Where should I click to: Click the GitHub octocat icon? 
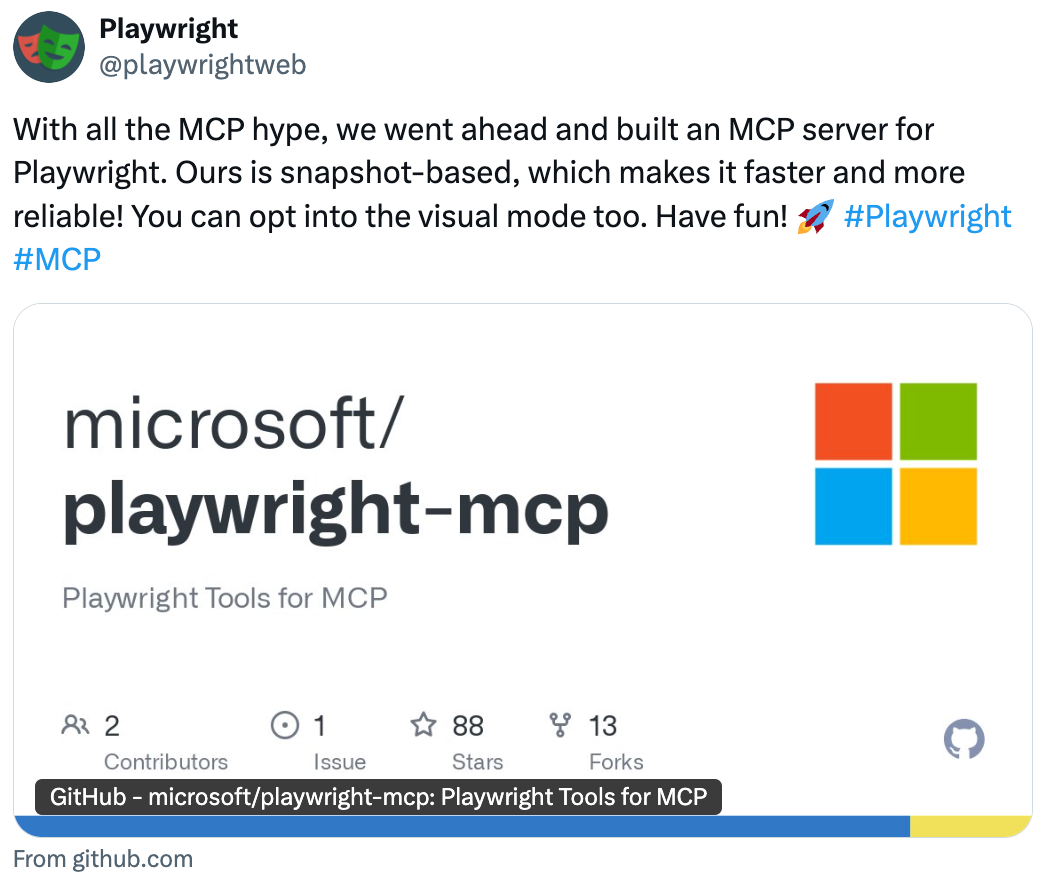pos(964,739)
